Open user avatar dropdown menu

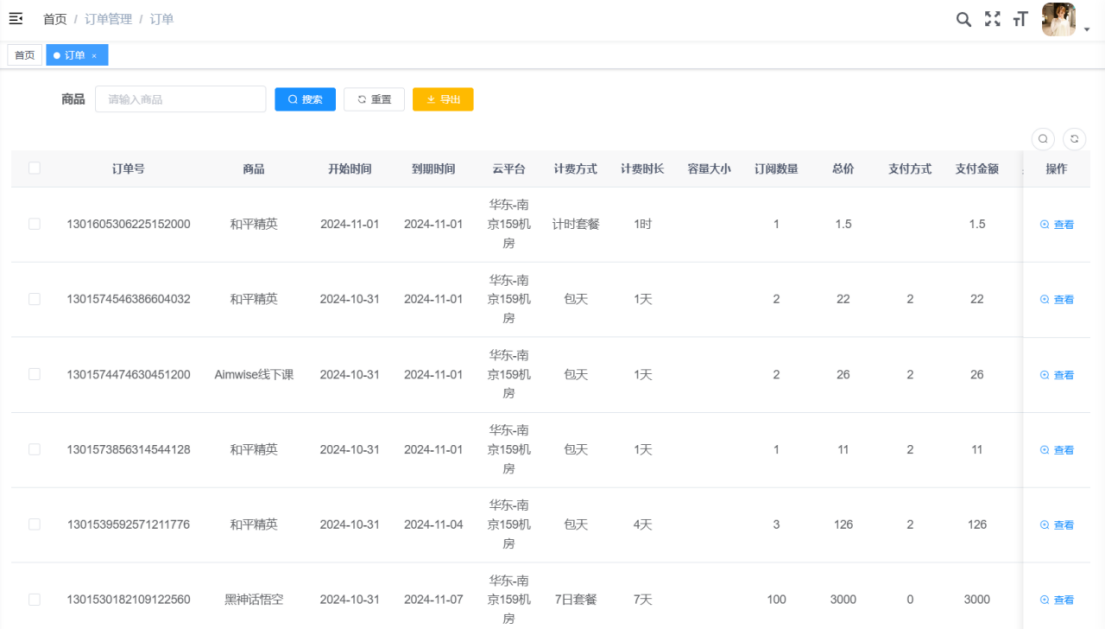pyautogui.click(x=1058, y=19)
